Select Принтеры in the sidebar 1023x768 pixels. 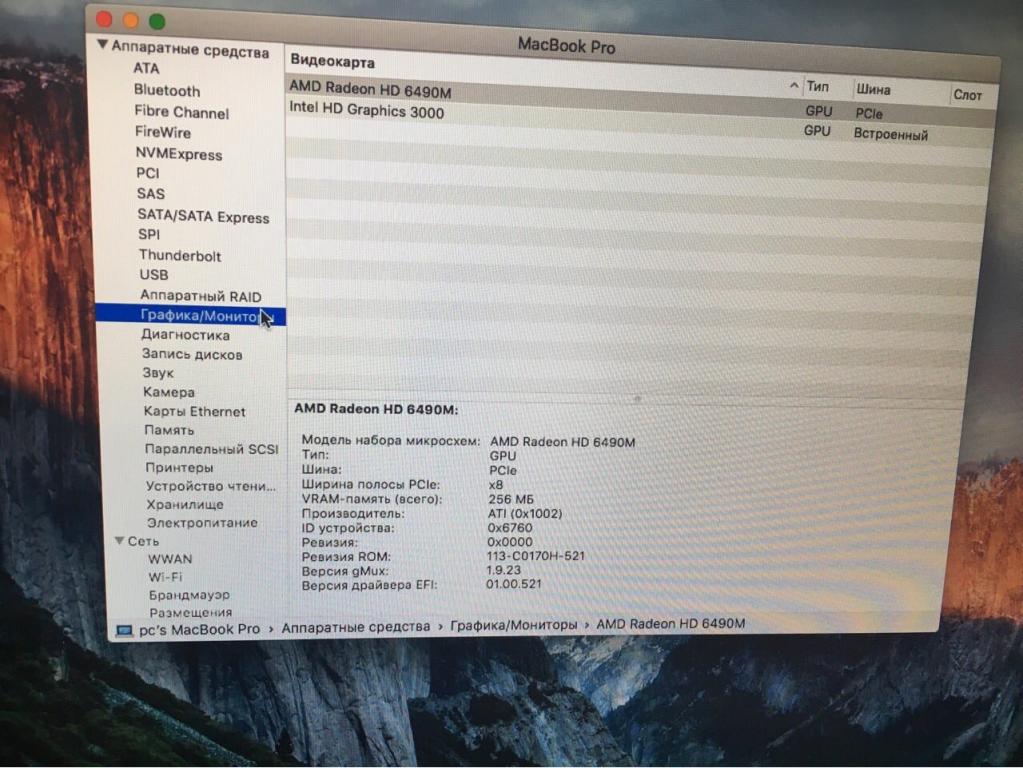180,468
